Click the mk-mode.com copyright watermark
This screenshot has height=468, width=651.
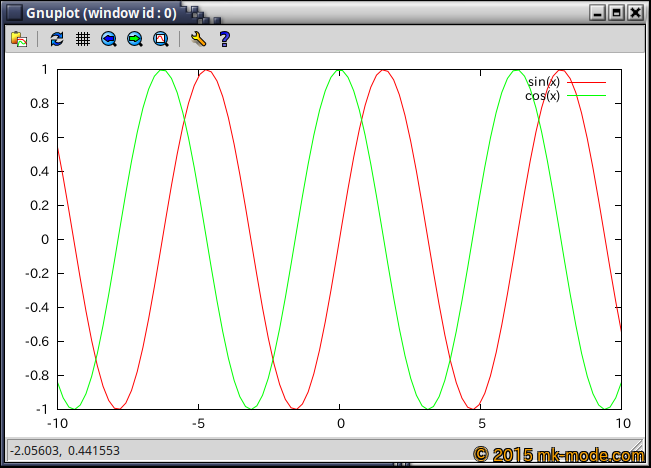559,454
